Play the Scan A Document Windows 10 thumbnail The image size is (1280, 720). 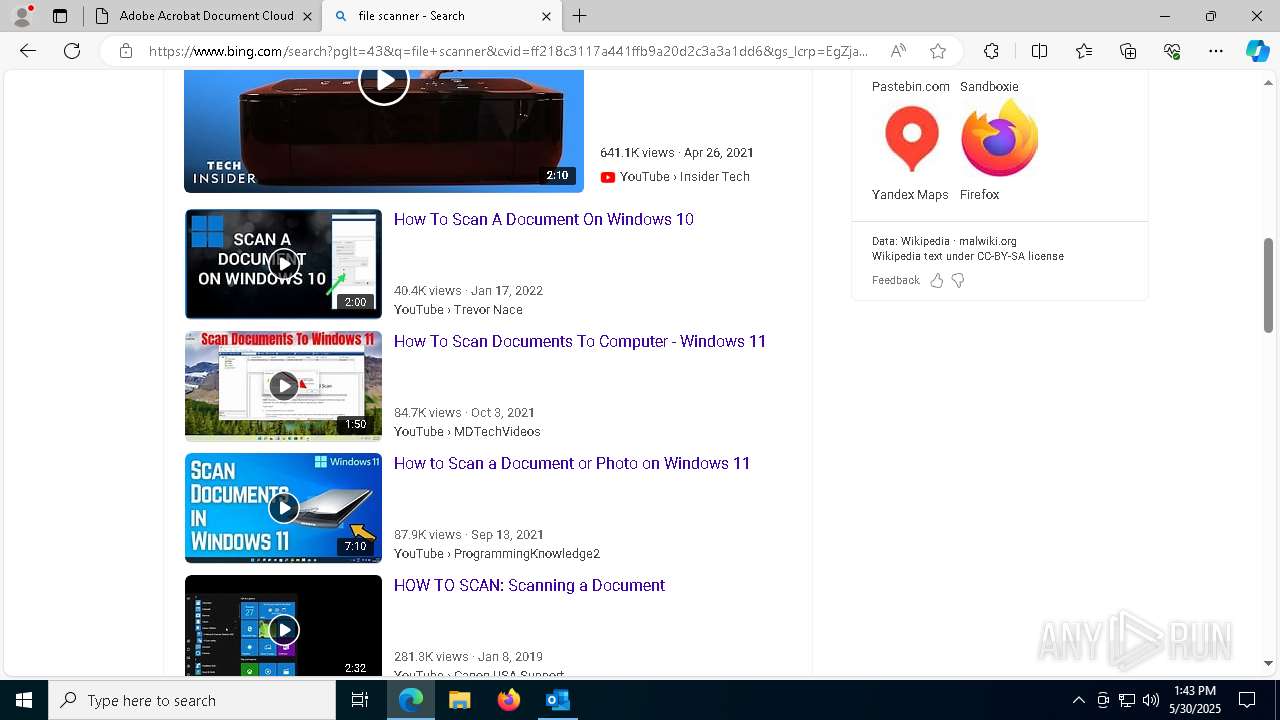pos(283,264)
